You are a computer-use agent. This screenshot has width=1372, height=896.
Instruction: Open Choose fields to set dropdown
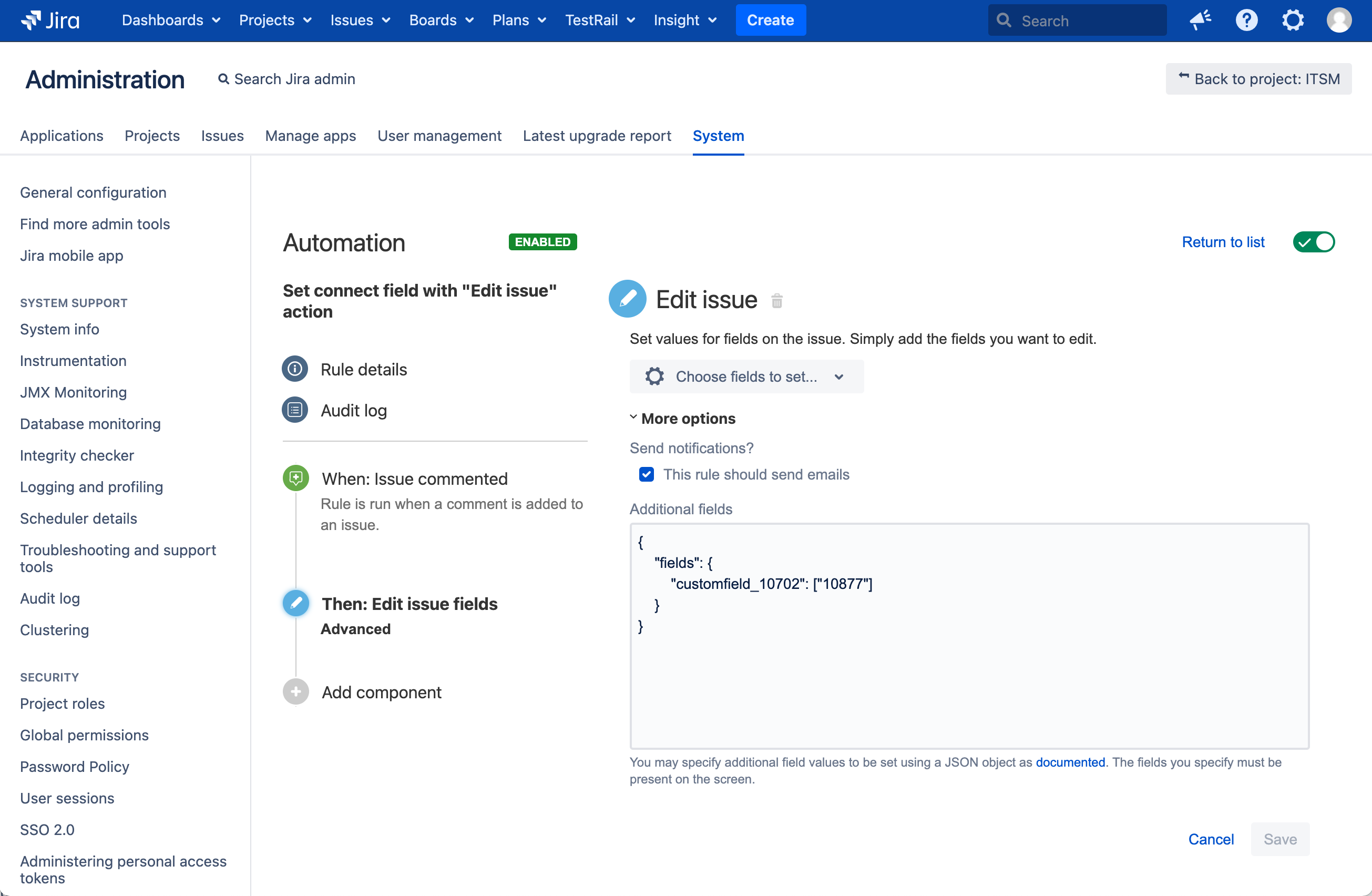tap(746, 376)
